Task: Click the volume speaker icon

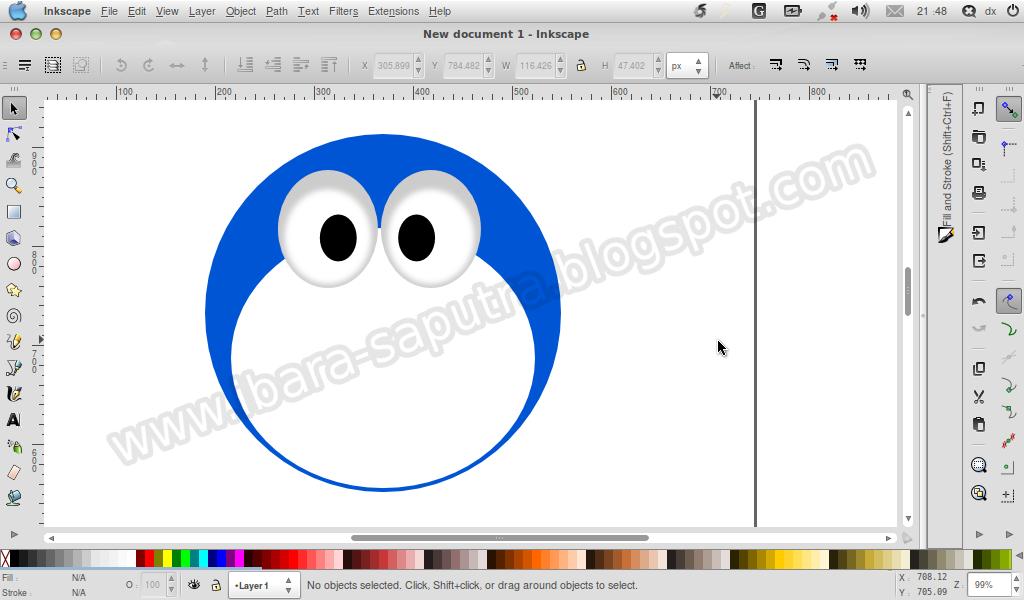Action: (x=860, y=11)
